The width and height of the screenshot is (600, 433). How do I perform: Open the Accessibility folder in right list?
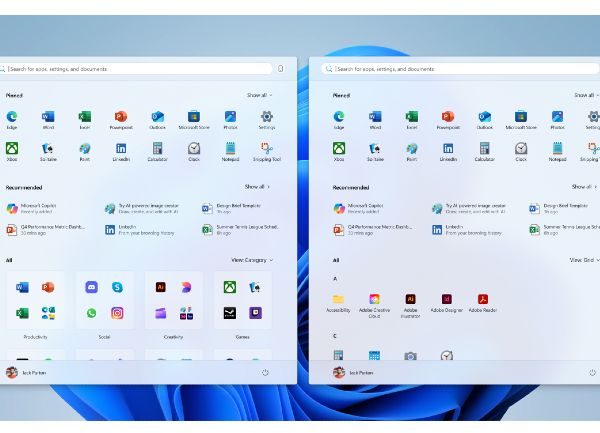click(x=338, y=300)
